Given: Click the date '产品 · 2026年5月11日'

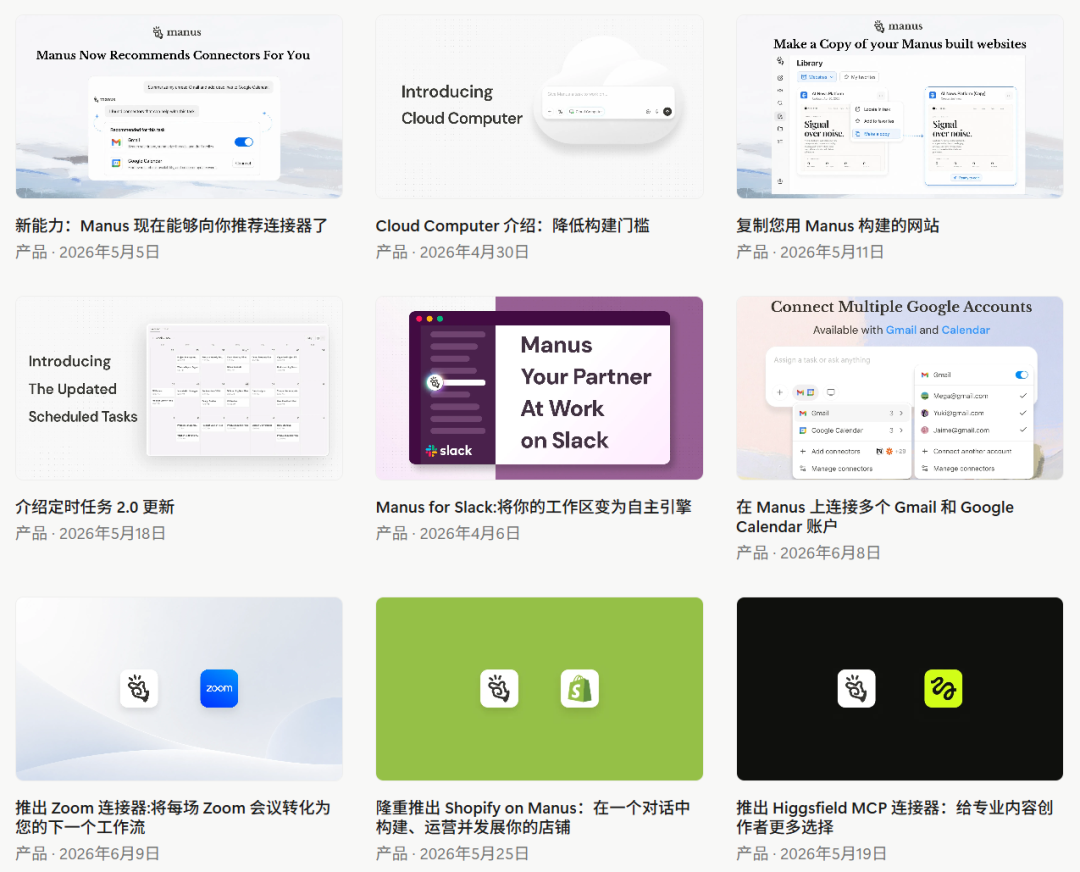Looking at the screenshot, I should (x=810, y=252).
